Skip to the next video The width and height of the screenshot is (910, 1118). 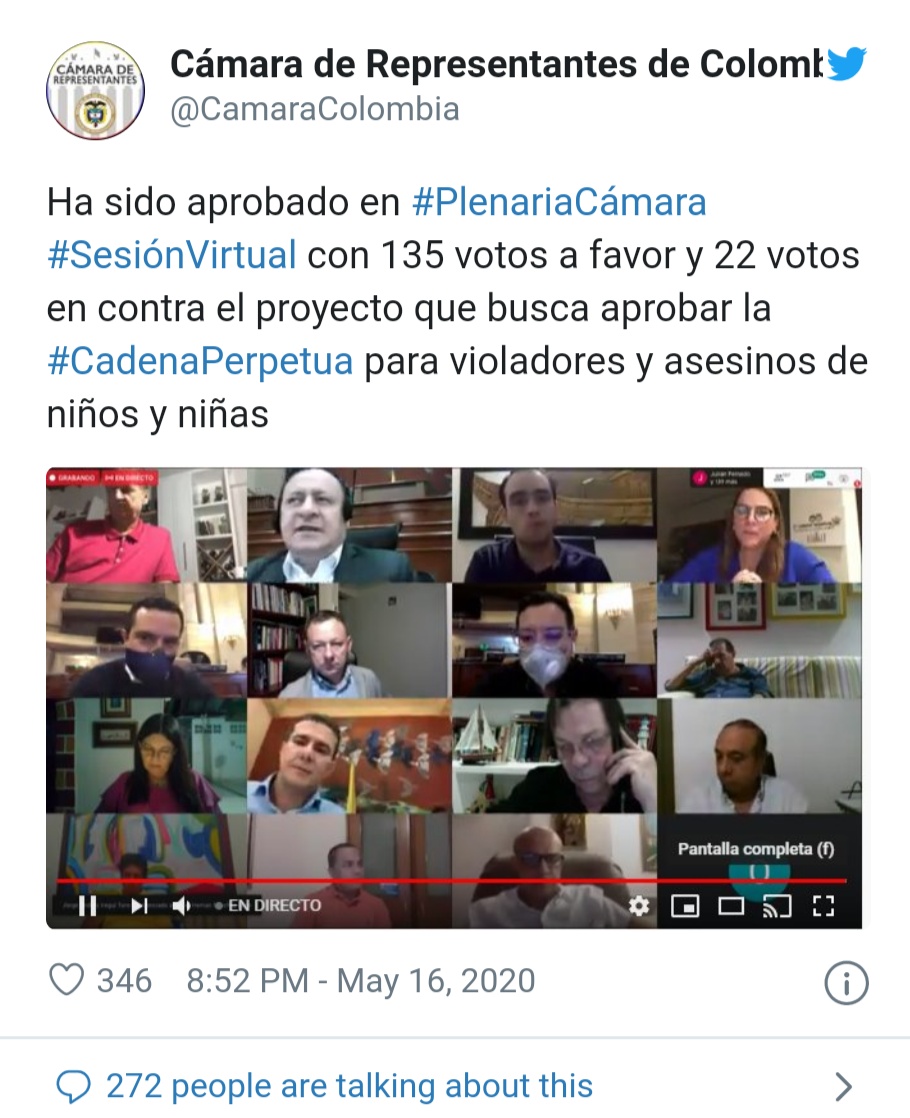139,906
